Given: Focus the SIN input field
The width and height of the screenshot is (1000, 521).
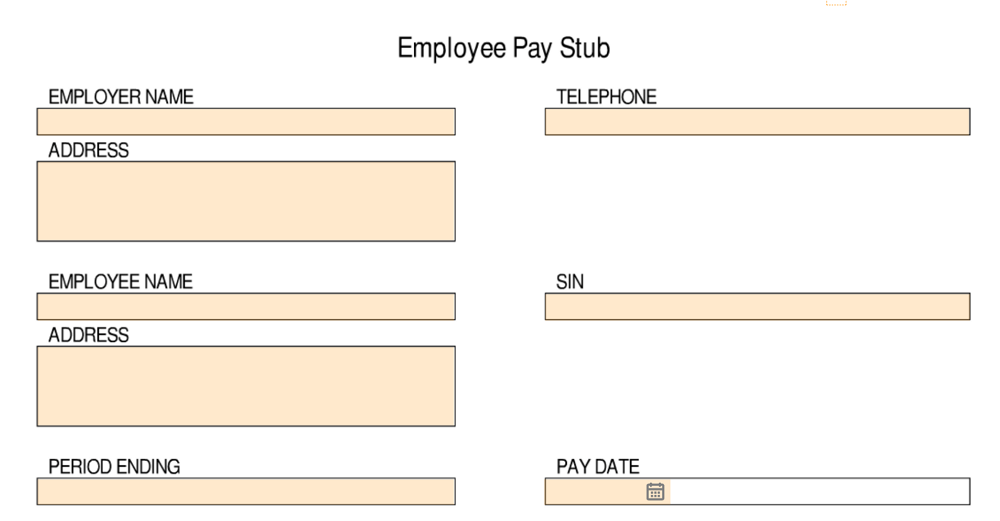Looking at the screenshot, I should point(758,307).
